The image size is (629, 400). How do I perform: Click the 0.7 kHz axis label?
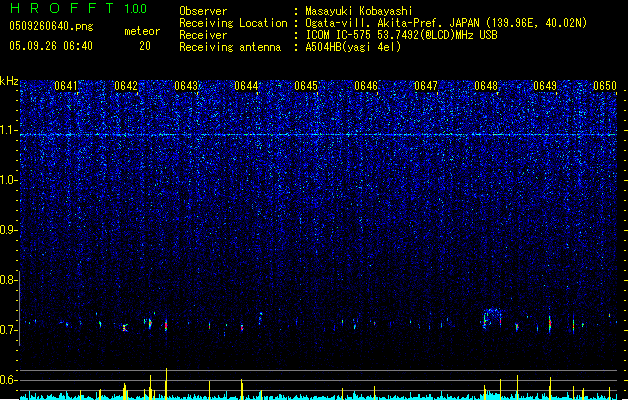coord(8,330)
